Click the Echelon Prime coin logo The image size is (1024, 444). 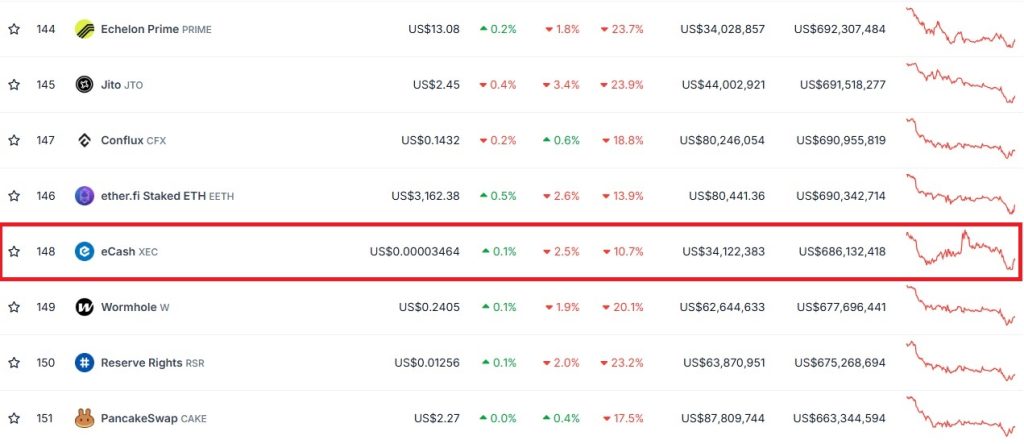tap(85, 29)
